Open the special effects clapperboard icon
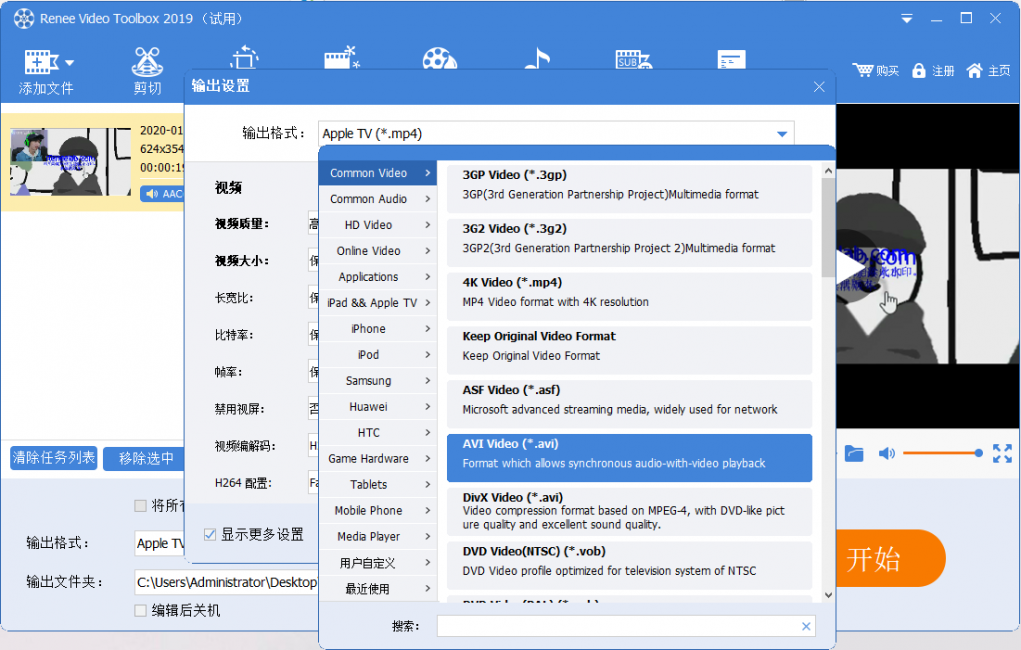The width and height of the screenshot is (1021, 650). coord(342,57)
